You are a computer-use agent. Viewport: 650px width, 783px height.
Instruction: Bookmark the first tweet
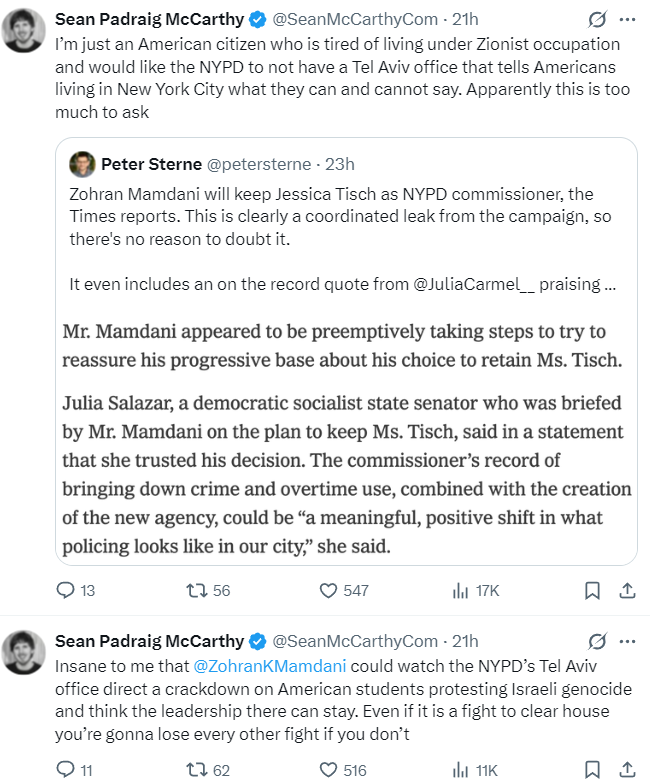coord(592,590)
